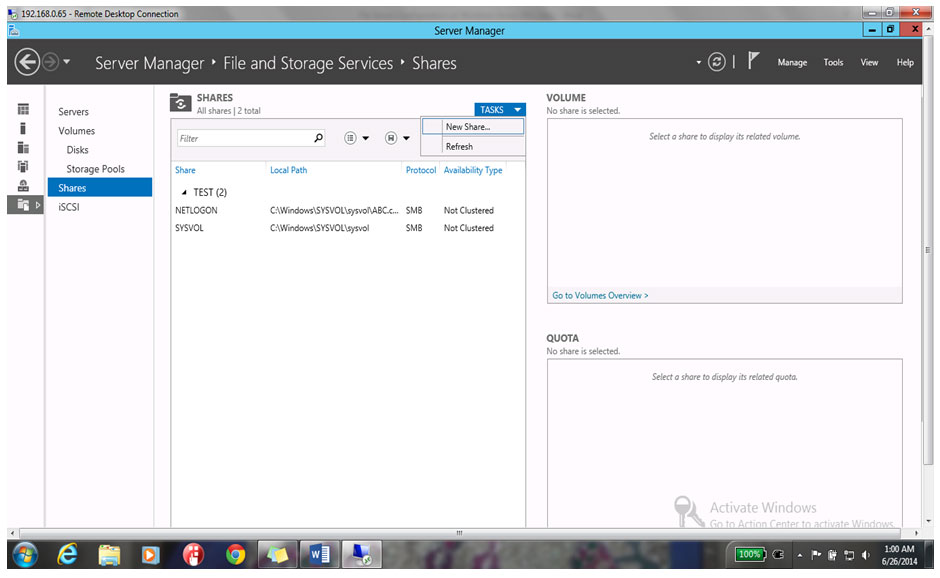Open the Help menu
The width and height of the screenshot is (940, 578).
click(905, 62)
